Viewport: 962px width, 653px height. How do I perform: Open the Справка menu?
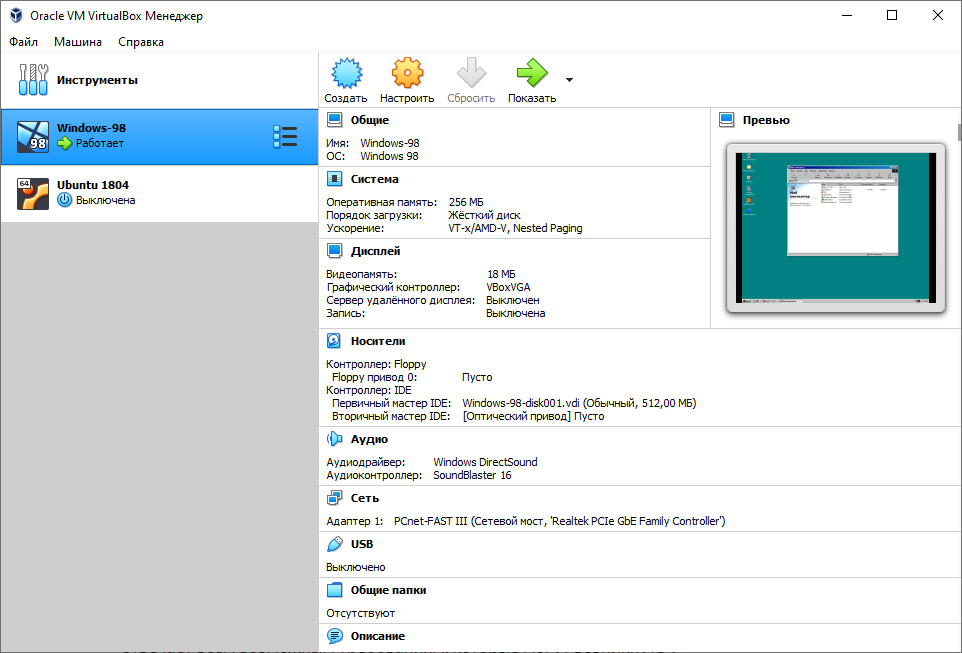pos(141,42)
